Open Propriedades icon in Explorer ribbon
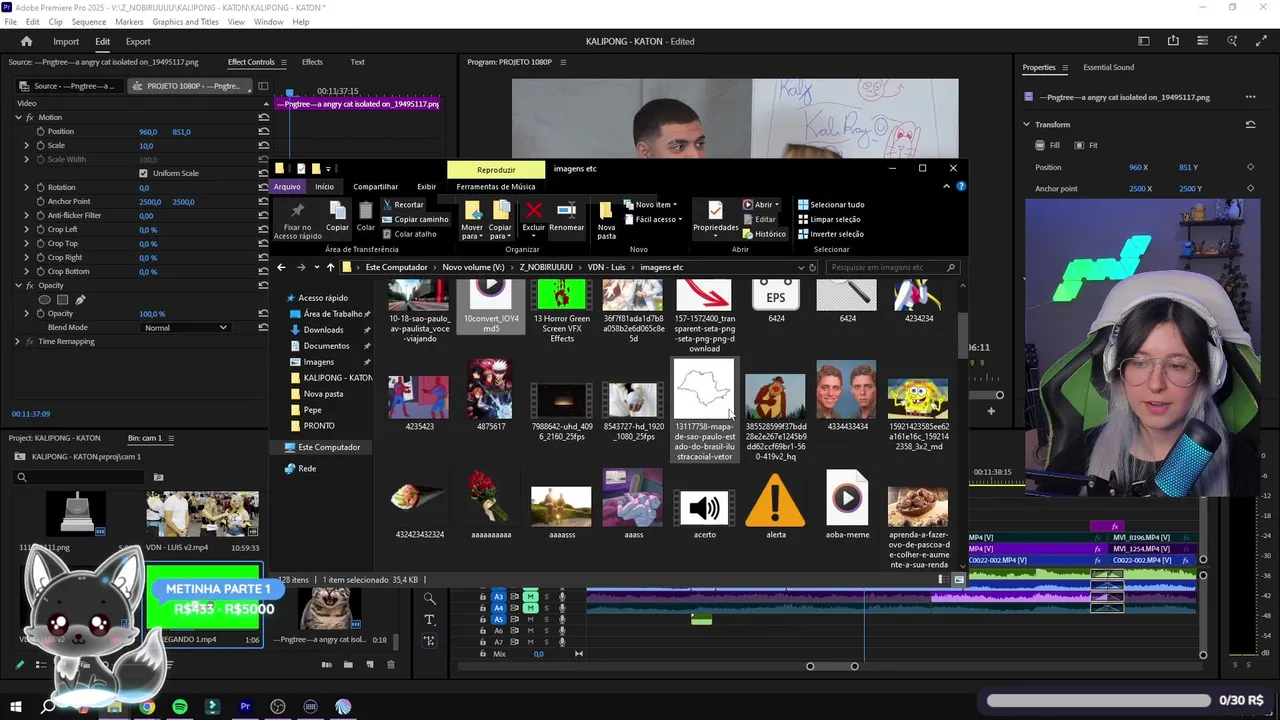The width and height of the screenshot is (1280, 720). tap(715, 210)
